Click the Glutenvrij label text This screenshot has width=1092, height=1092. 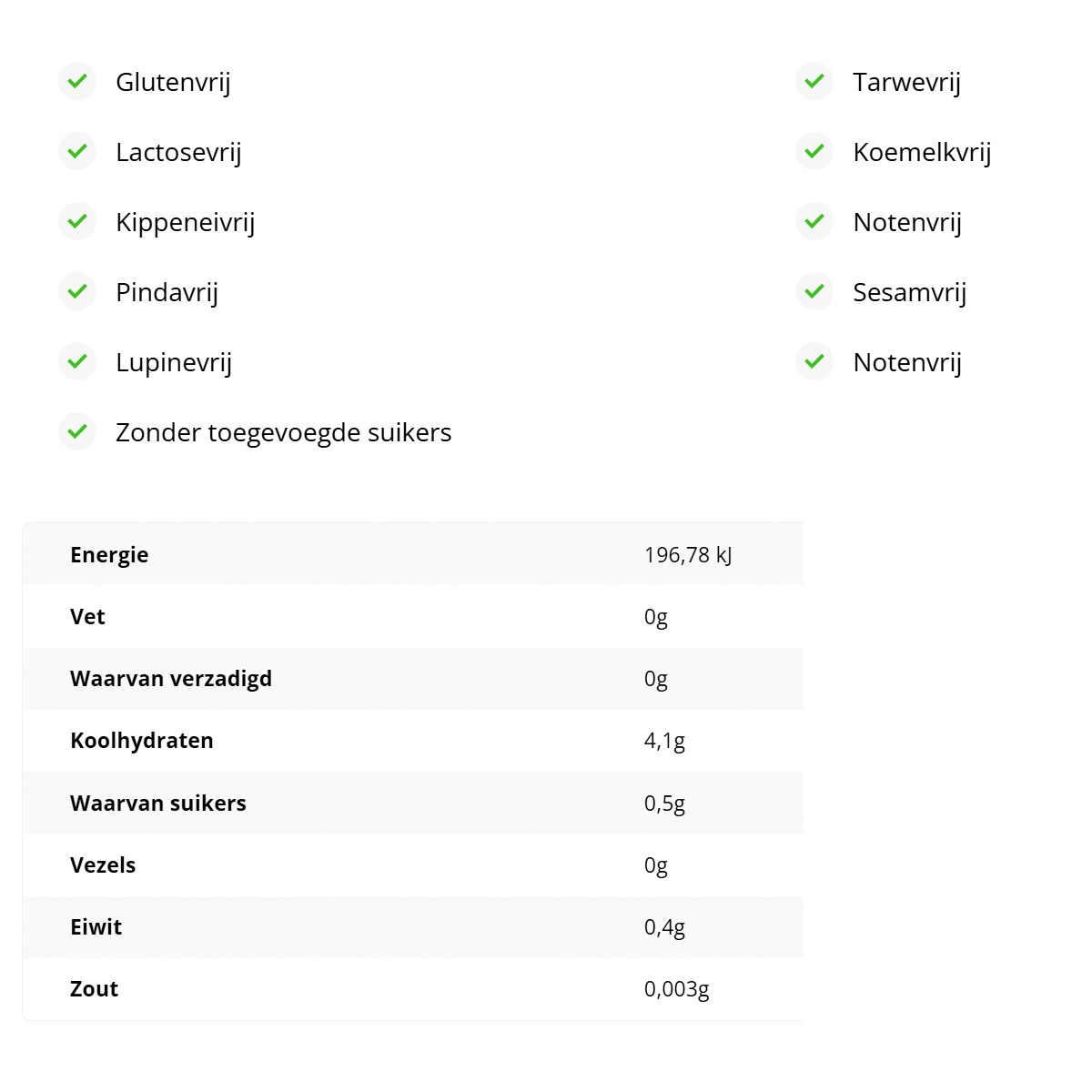pyautogui.click(x=173, y=82)
